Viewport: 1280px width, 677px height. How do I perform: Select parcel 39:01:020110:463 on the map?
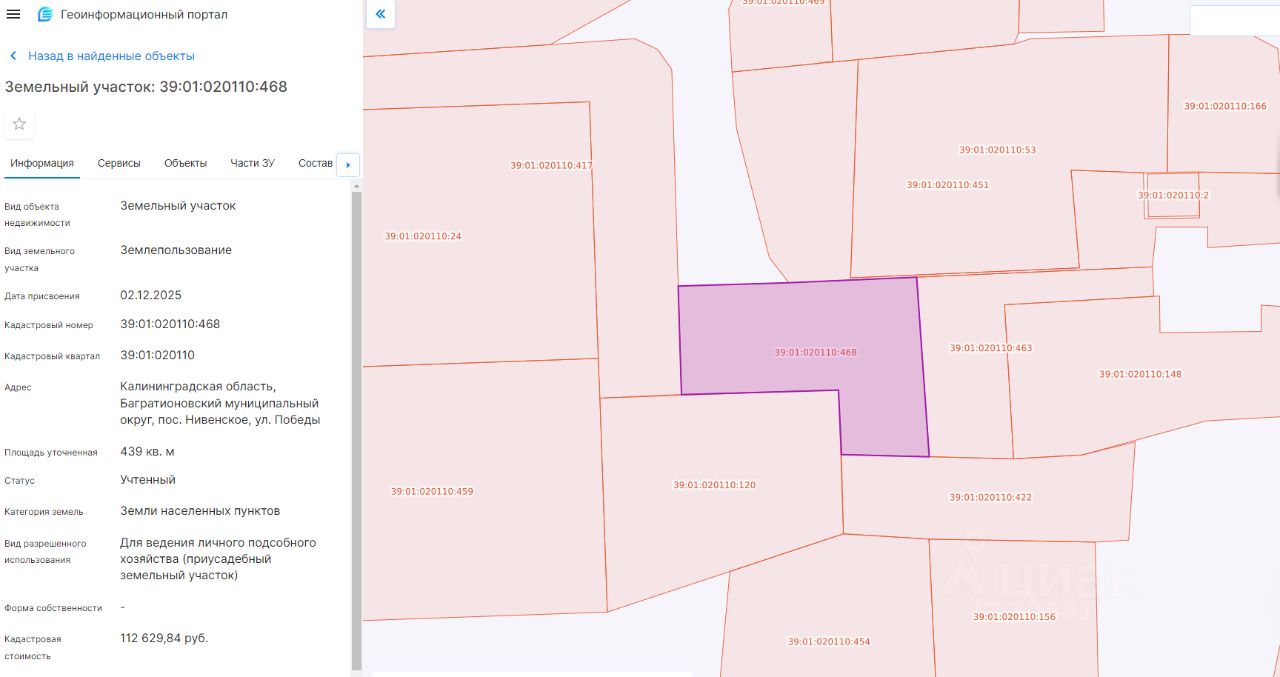(991, 348)
